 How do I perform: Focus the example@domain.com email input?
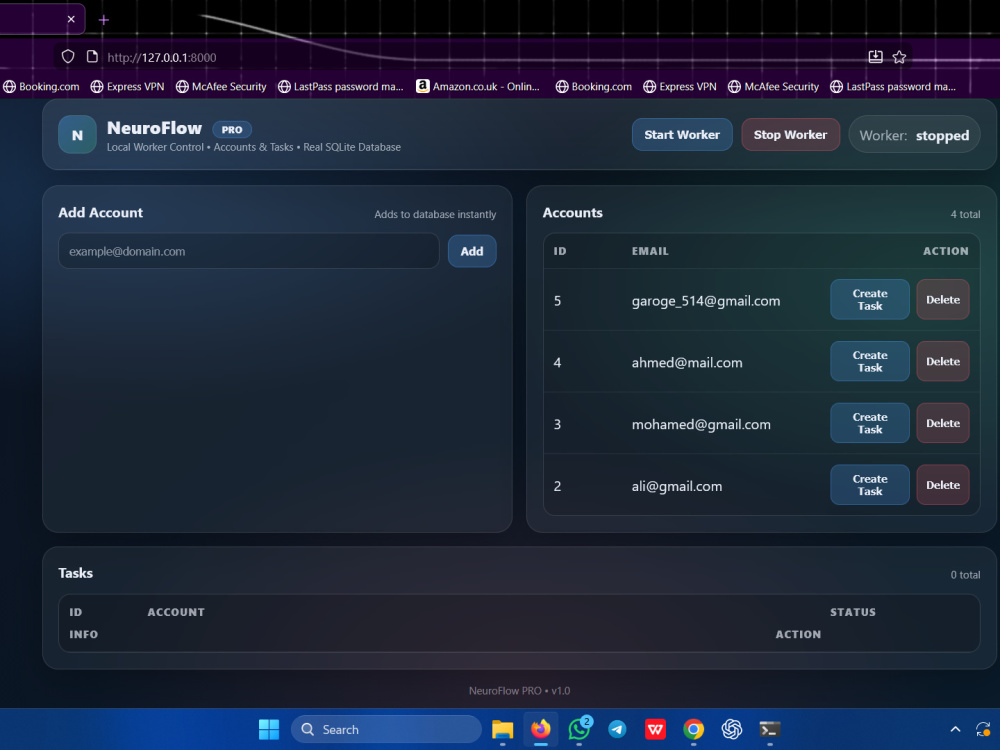coord(249,251)
